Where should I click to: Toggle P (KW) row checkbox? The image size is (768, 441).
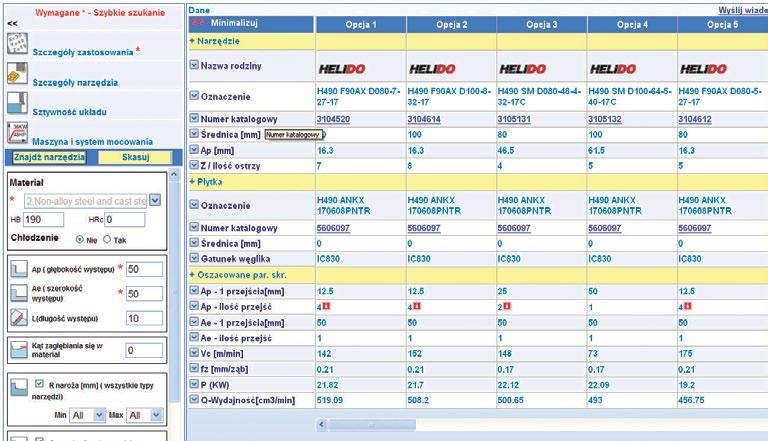click(x=194, y=384)
